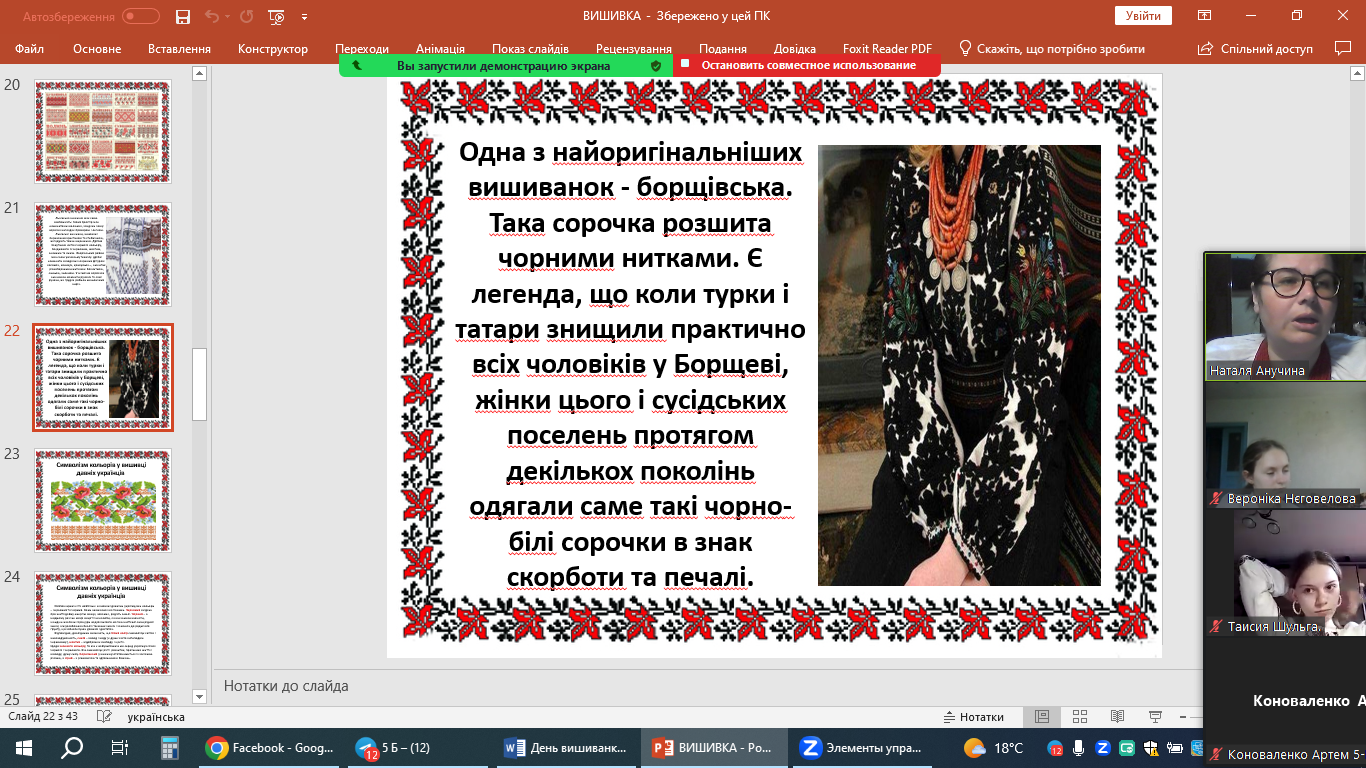The width and height of the screenshot is (1366, 768).
Task: Open Task View on the taskbar
Action: click(x=119, y=748)
